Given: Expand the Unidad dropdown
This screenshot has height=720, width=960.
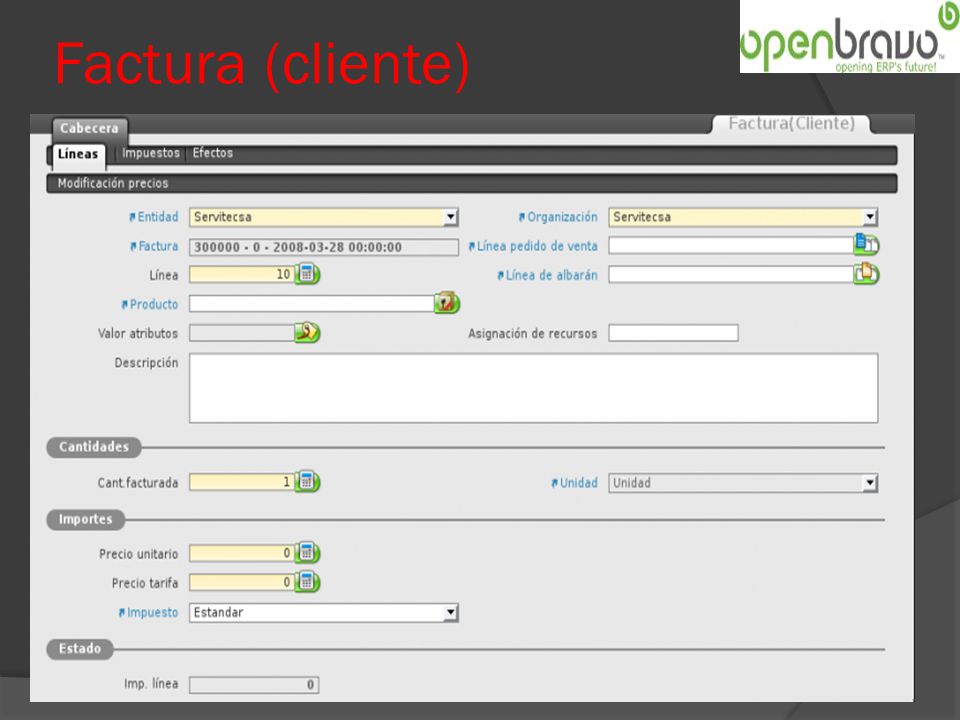Looking at the screenshot, I should coord(870,483).
